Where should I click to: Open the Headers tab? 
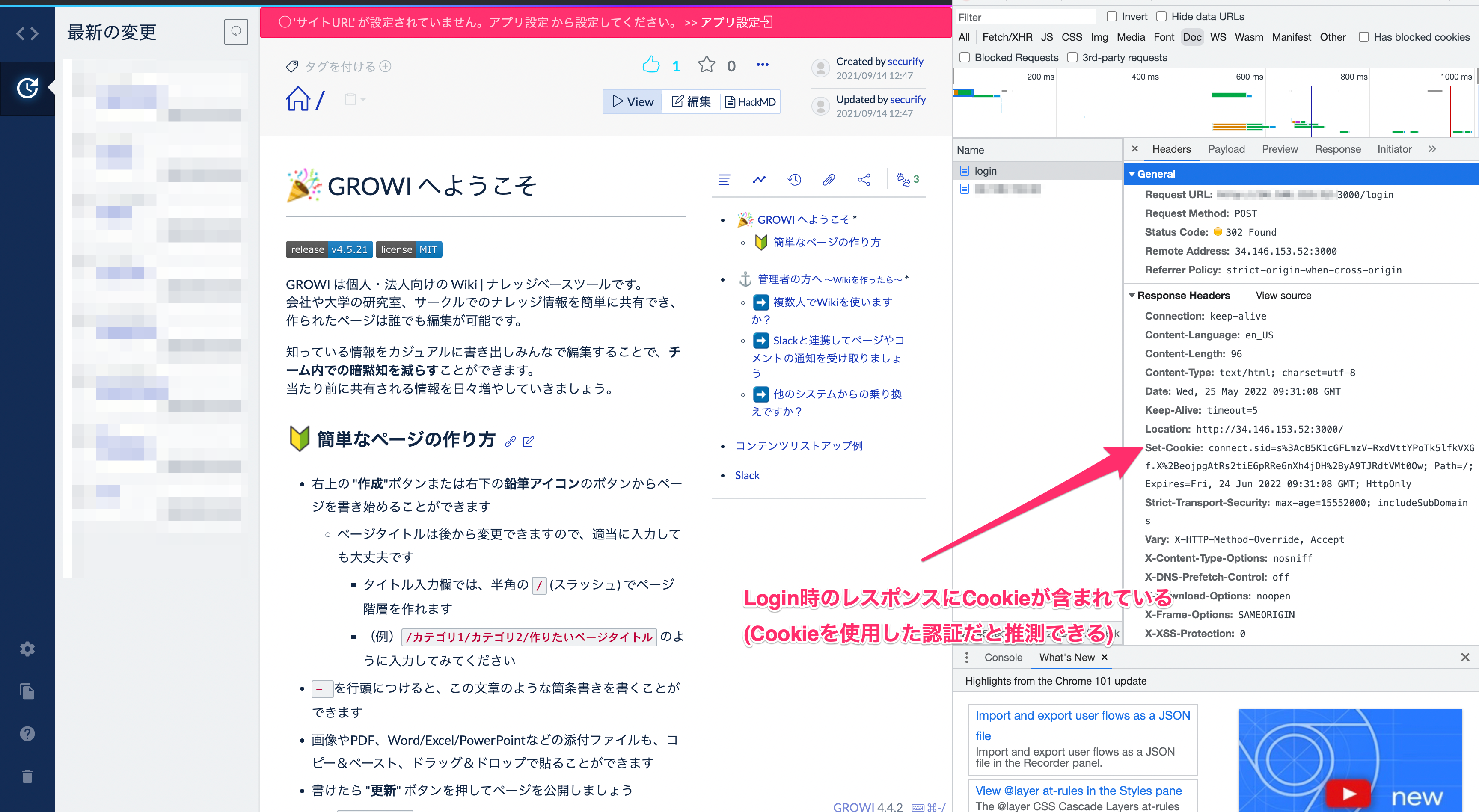1171,149
